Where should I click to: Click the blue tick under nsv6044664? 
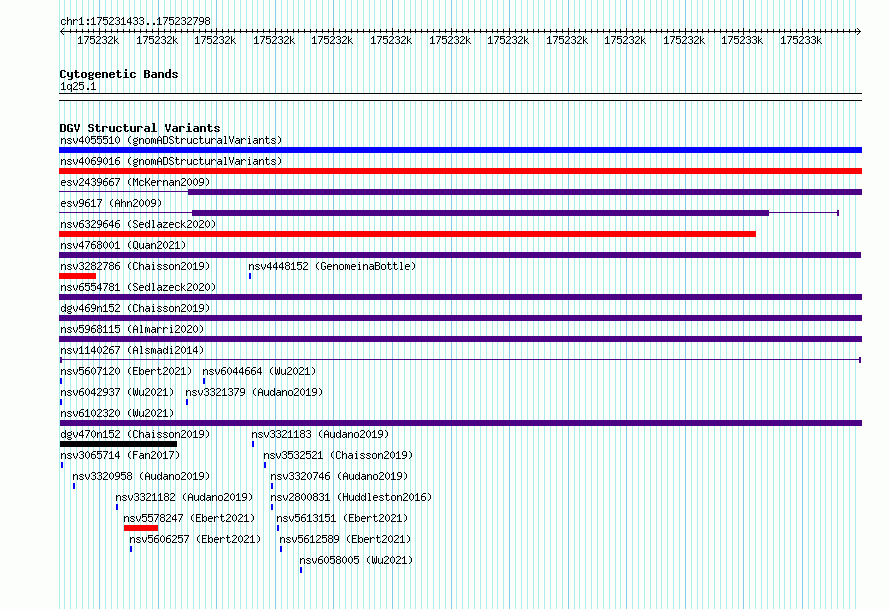204,381
